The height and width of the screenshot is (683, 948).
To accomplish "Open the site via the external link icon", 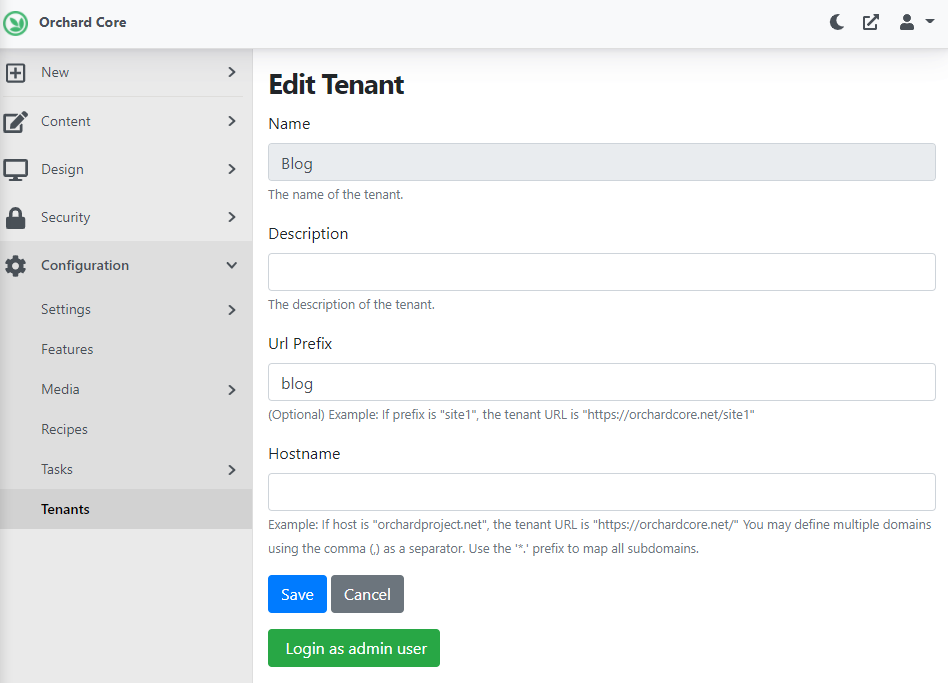I will (871, 23).
